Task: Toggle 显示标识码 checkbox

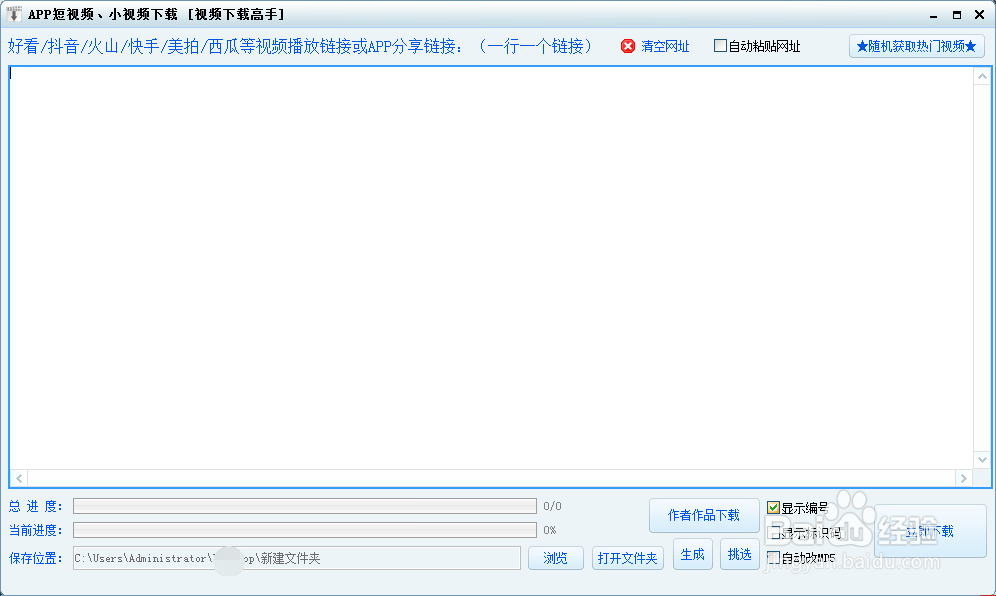Action: [773, 532]
